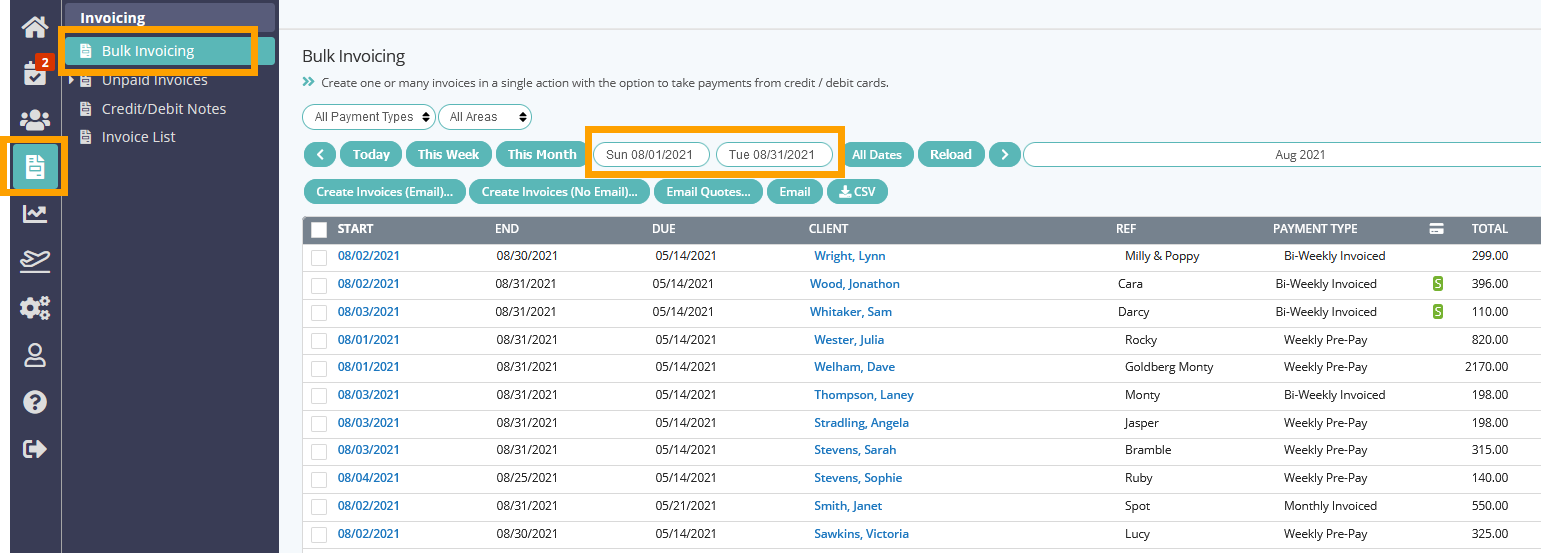Toggle the select-all checkbox in table header
Viewport: 1541px width, 553px height.
(319, 230)
